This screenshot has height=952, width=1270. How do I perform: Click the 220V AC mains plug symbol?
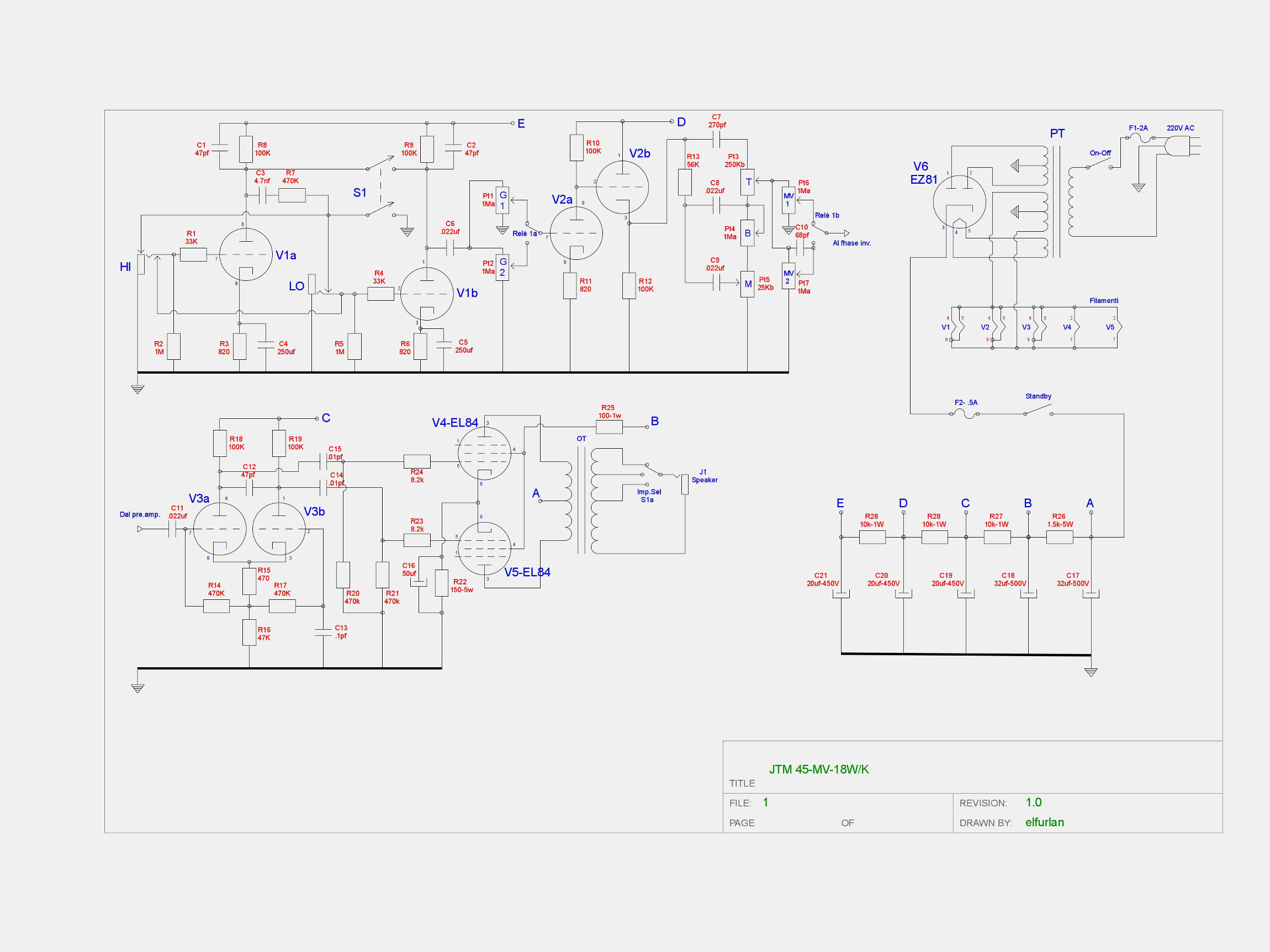click(x=1177, y=146)
